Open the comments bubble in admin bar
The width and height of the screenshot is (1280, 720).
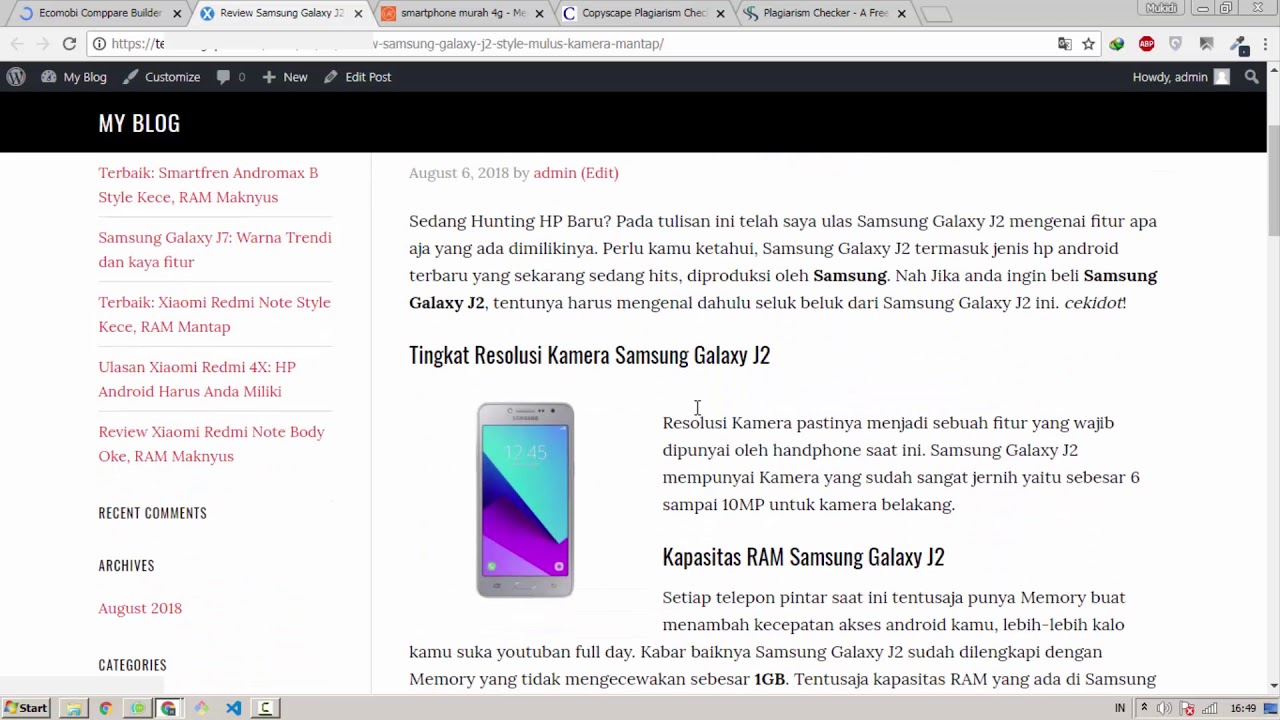pos(230,77)
